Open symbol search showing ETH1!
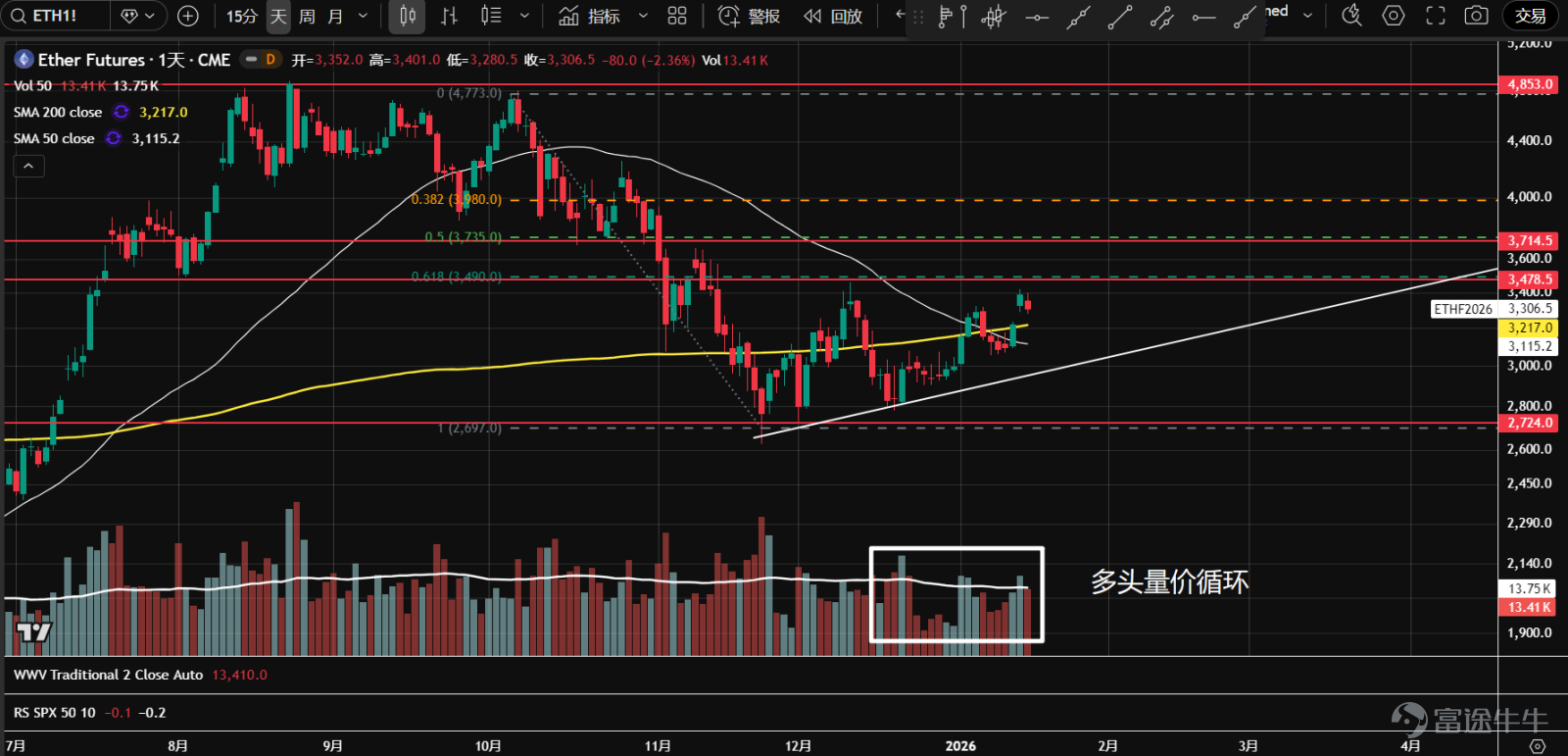The image size is (1568, 756). [x=54, y=16]
